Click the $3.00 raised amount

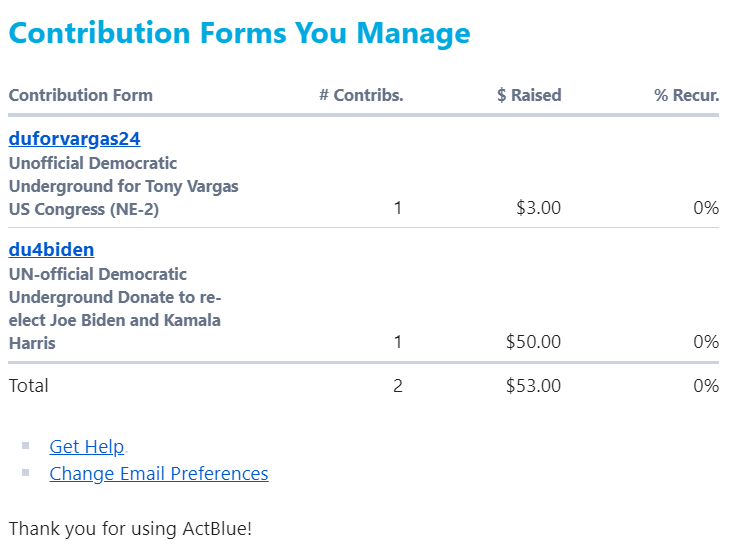(538, 208)
